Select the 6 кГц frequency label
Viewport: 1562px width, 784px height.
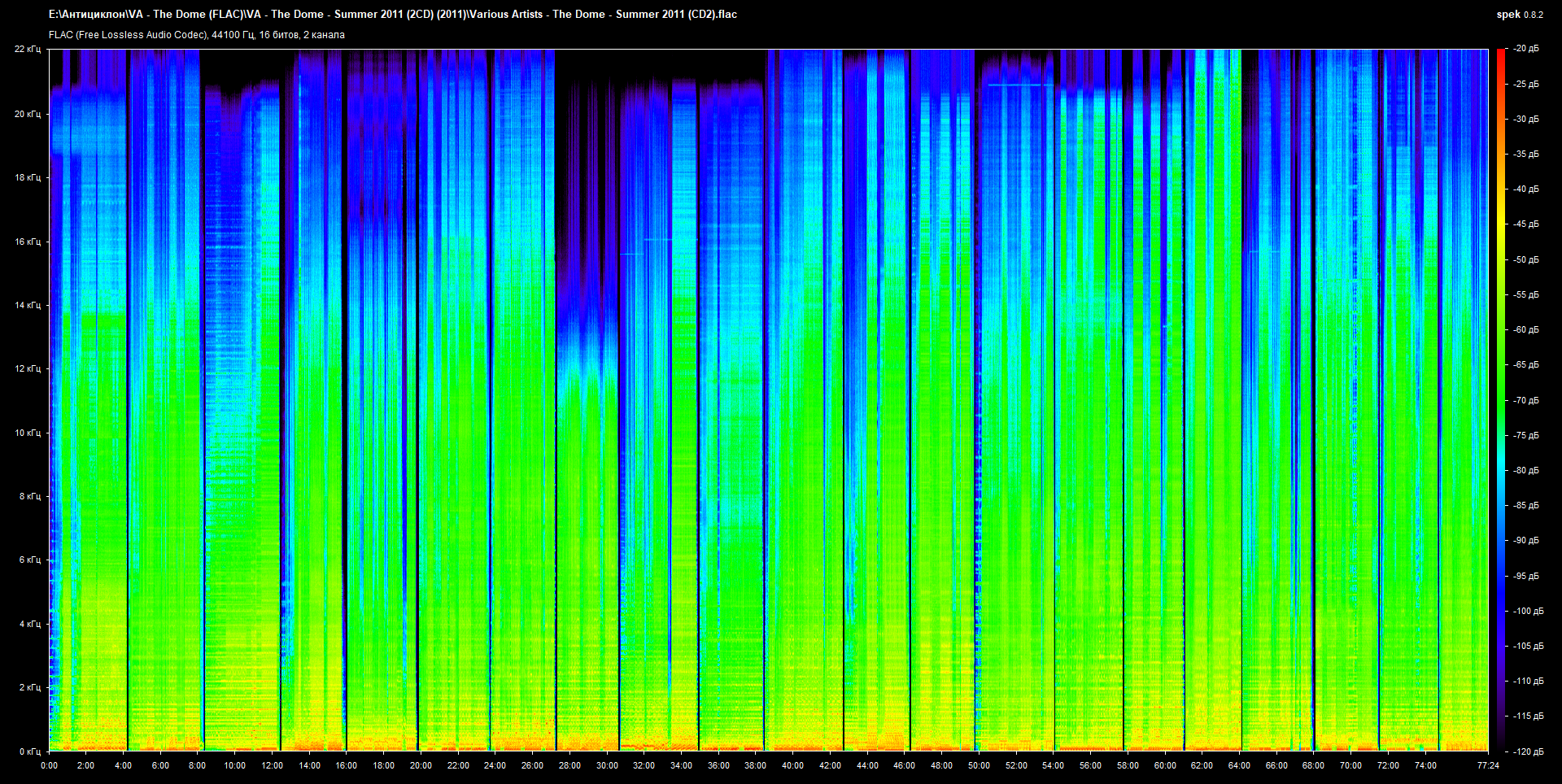[x=29, y=560]
